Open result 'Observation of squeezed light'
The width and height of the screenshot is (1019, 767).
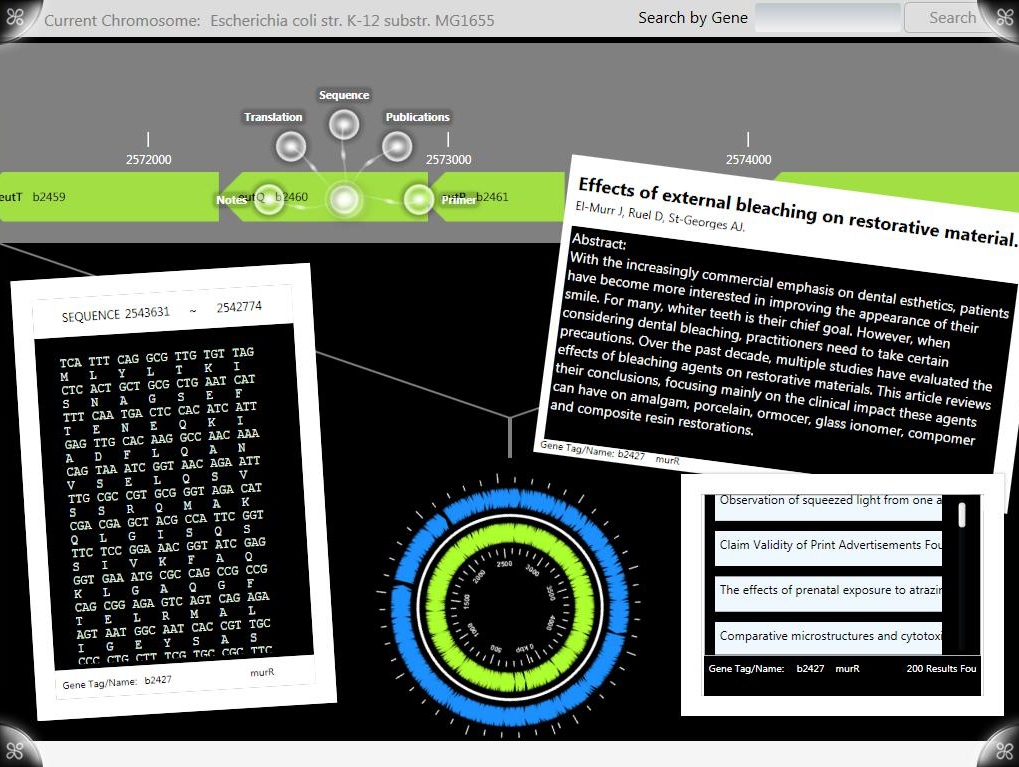click(828, 506)
